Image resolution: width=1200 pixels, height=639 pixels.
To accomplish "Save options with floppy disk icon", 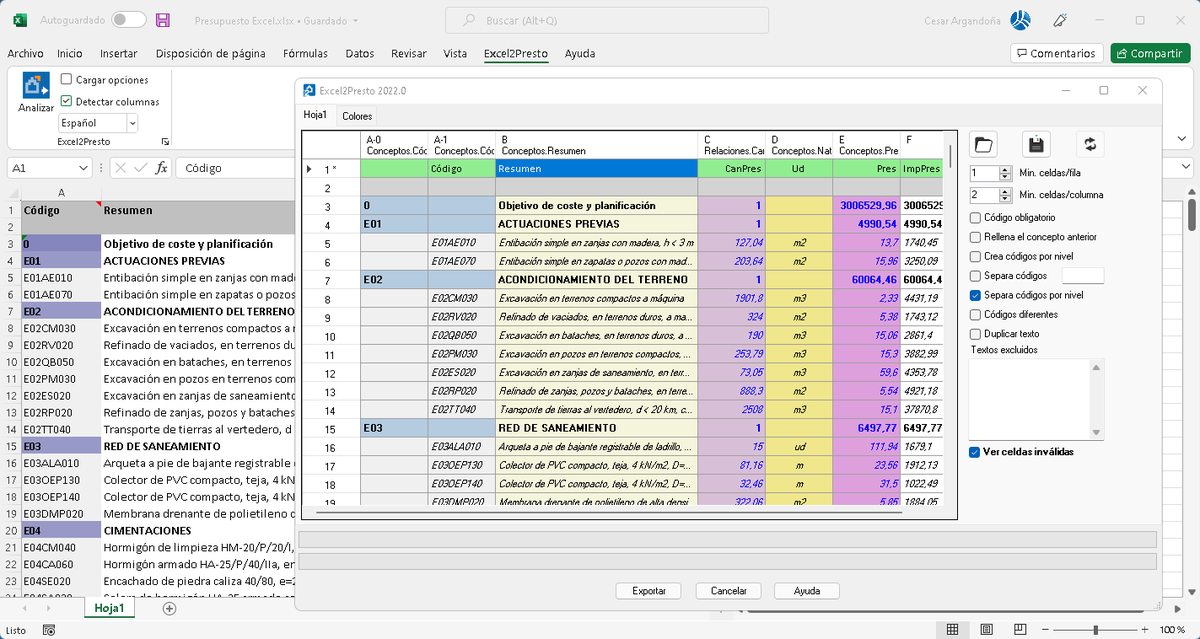I will click(x=1037, y=144).
